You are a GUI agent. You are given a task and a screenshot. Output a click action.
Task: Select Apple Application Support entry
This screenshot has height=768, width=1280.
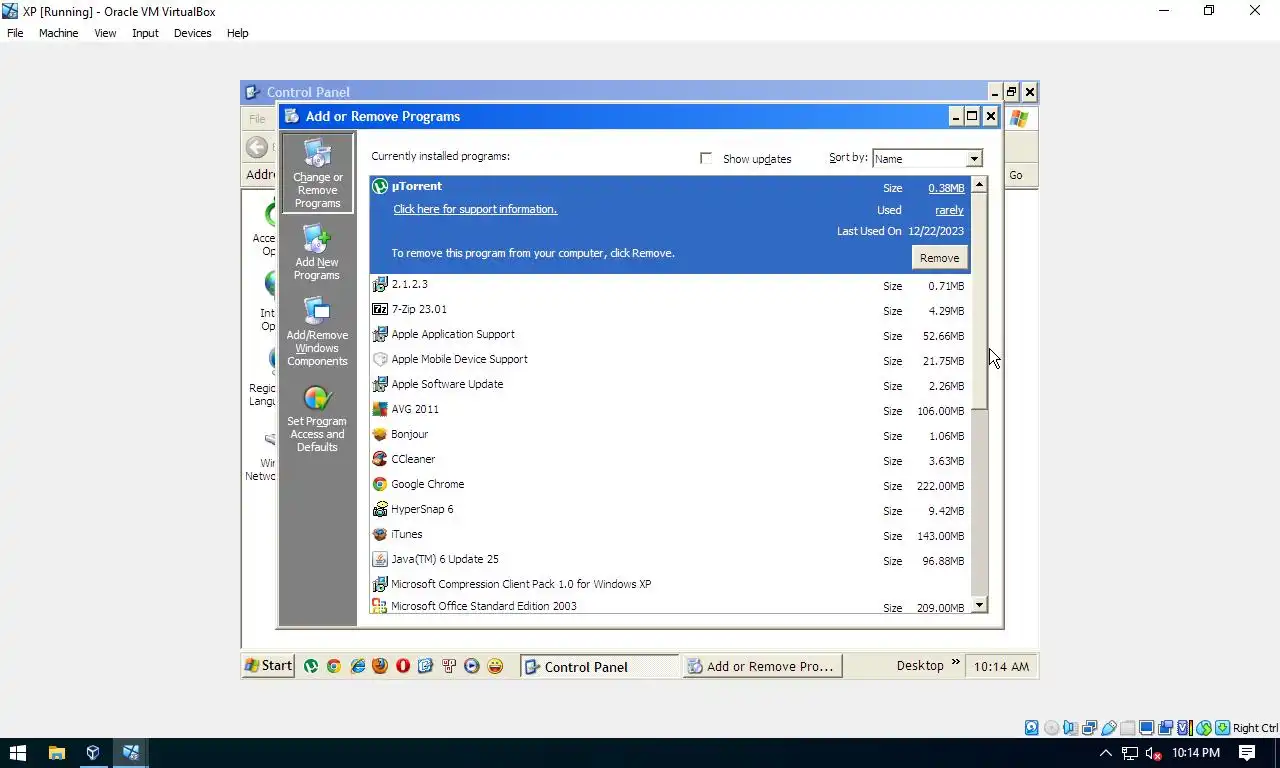(668, 334)
